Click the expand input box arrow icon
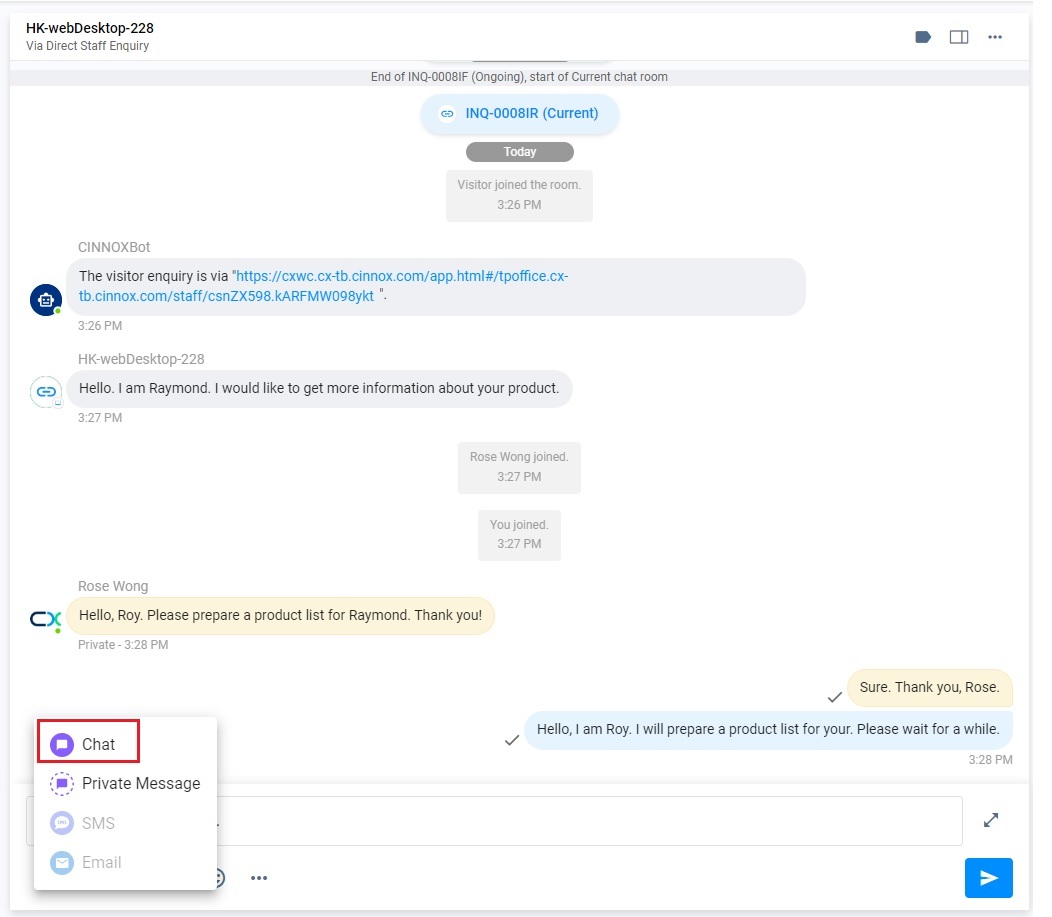Screen dimensions: 1052x917 [x=991, y=820]
